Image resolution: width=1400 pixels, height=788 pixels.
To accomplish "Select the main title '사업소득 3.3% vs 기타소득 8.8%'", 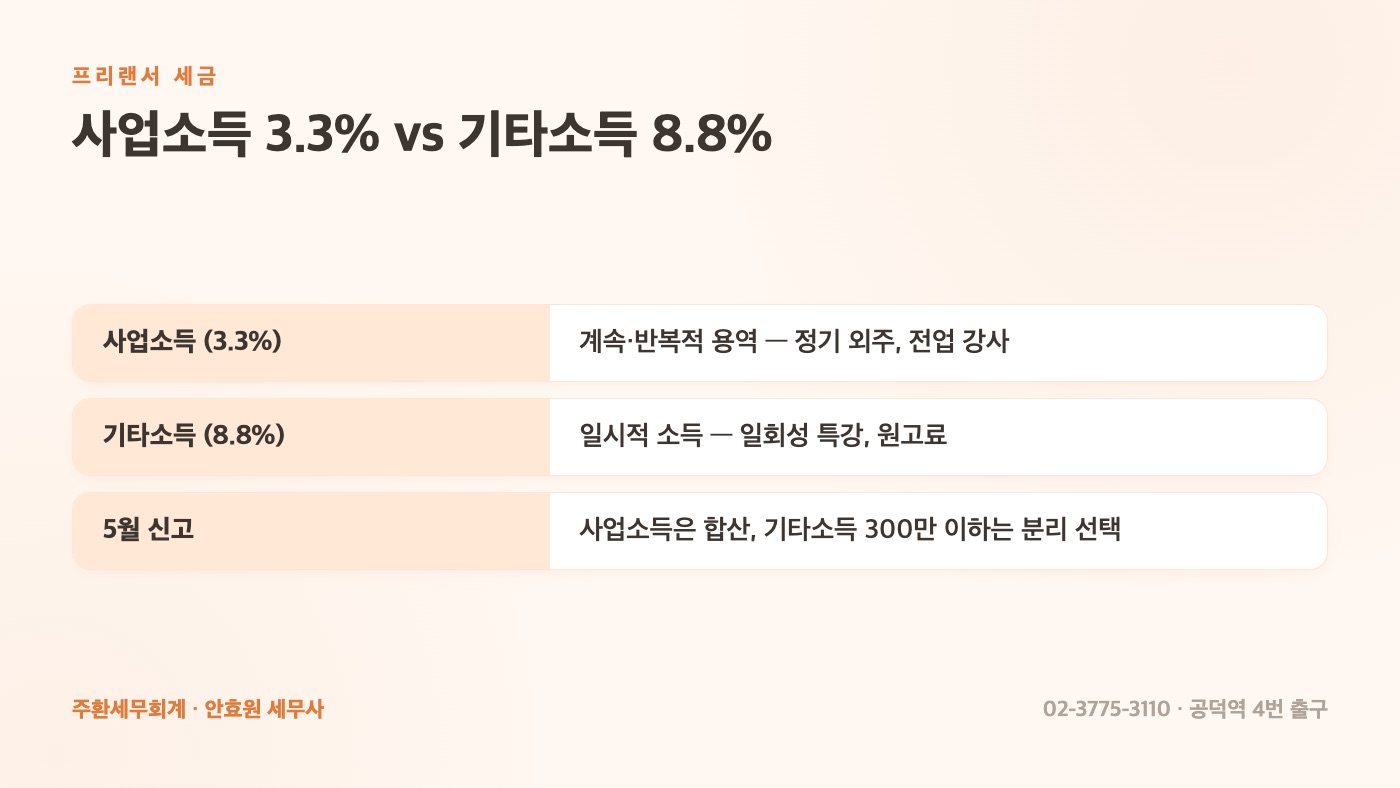I will tap(421, 134).
